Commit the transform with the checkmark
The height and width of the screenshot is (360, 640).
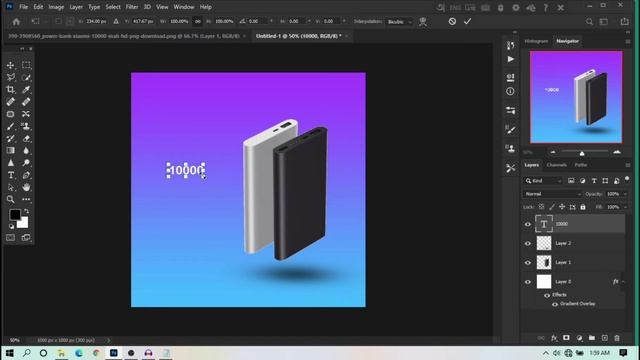pos(467,21)
